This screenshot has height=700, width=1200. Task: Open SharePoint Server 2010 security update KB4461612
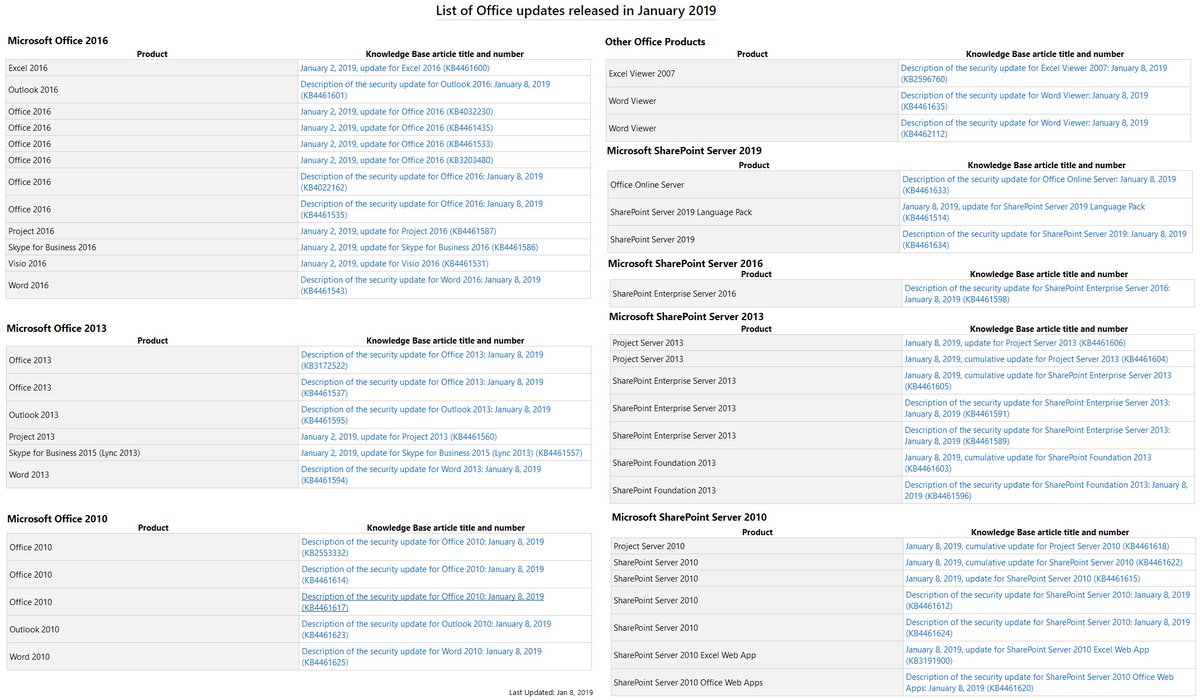1048,600
